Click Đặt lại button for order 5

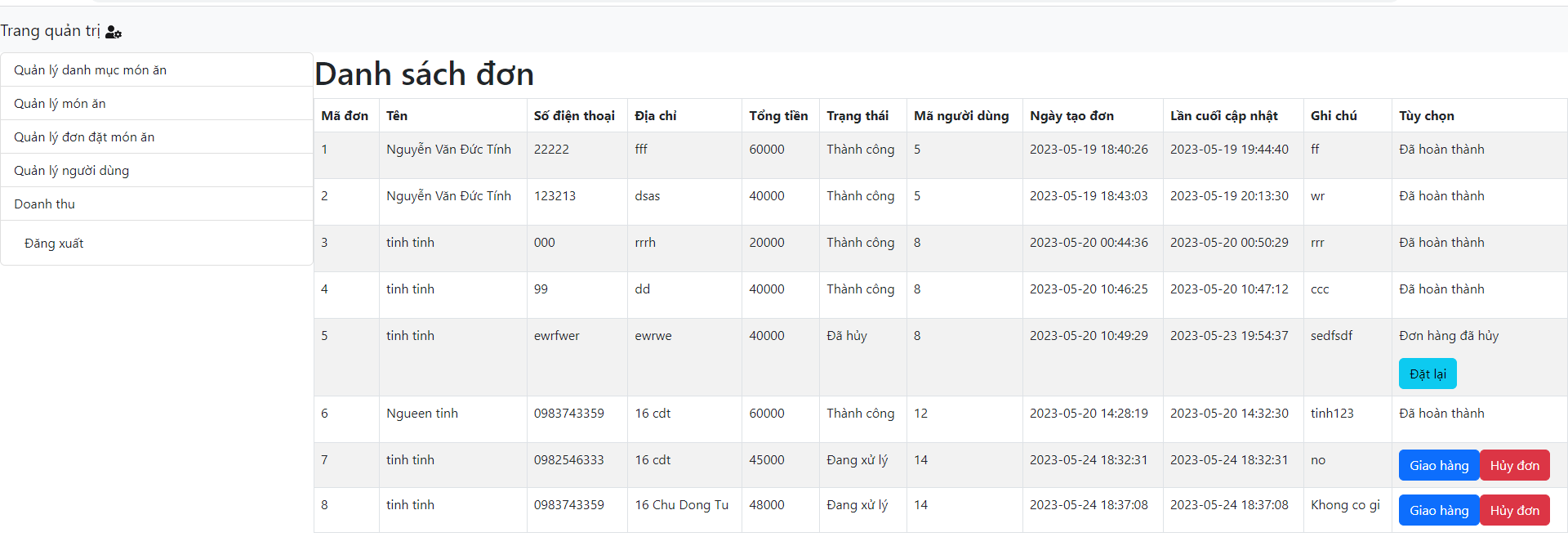coord(1428,374)
